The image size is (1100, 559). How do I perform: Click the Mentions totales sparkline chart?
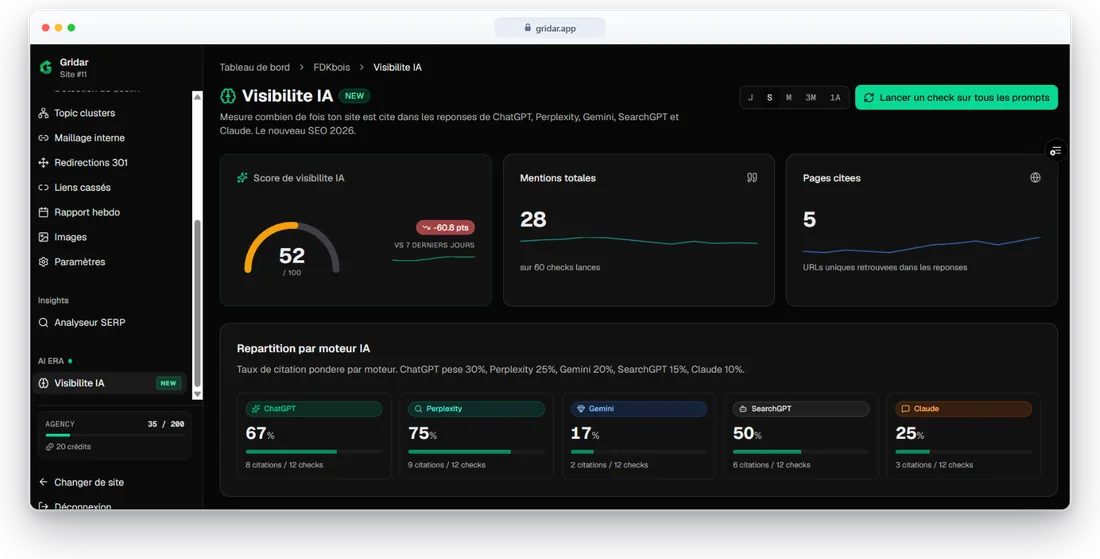638,241
